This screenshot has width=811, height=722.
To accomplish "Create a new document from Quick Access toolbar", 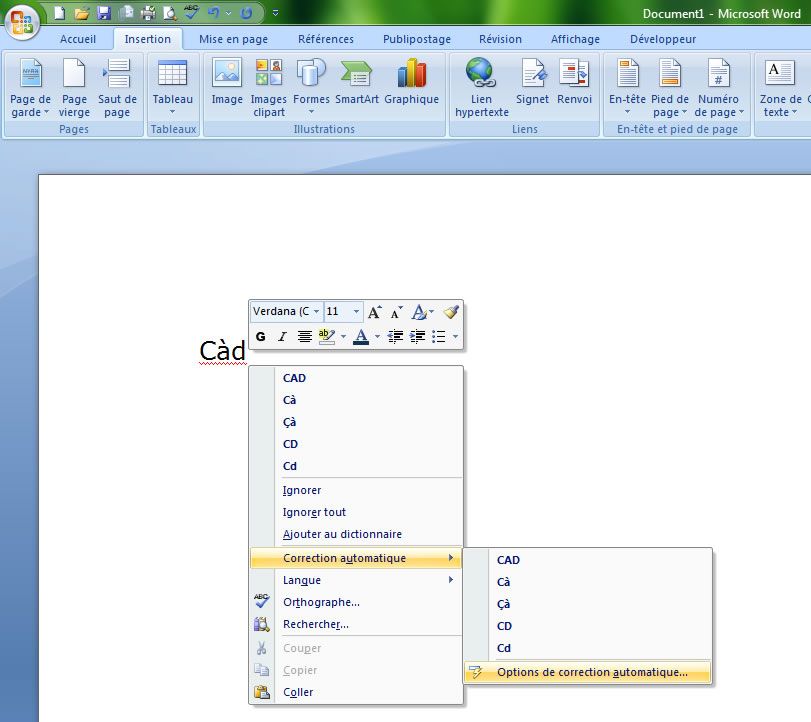I will [x=59, y=13].
